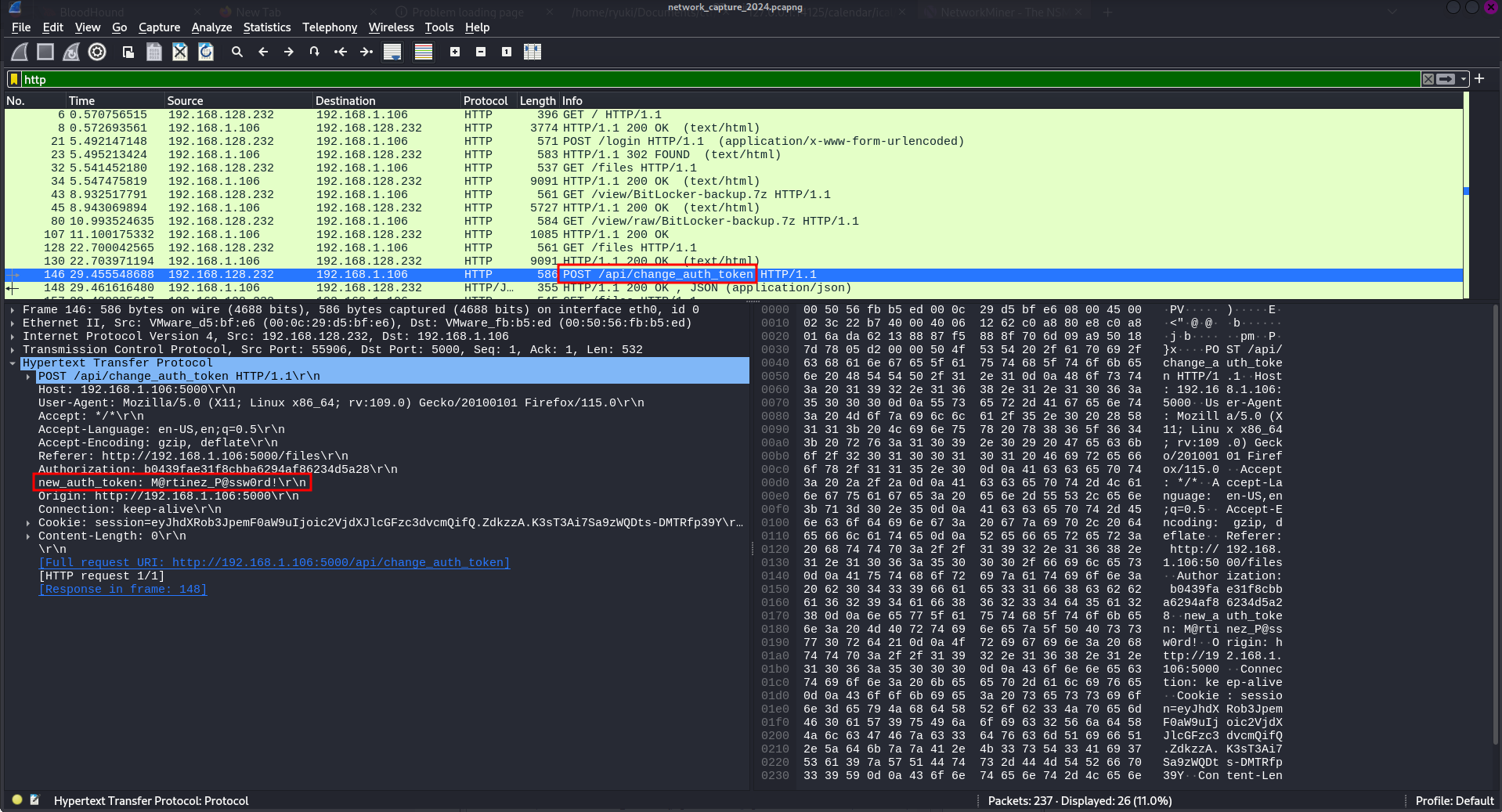
Task: Open the Help menu
Action: [477, 27]
